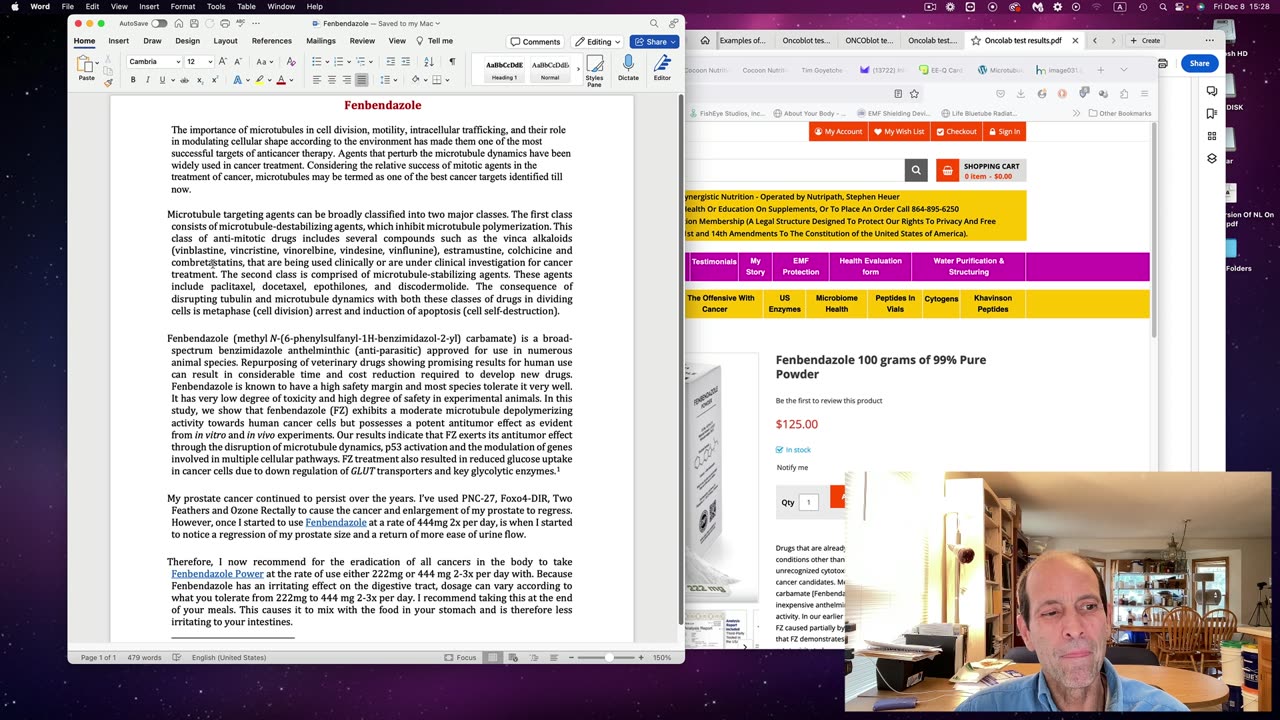Click the Justify alignment icon
Screen dimensions: 1280x720
coord(362,80)
